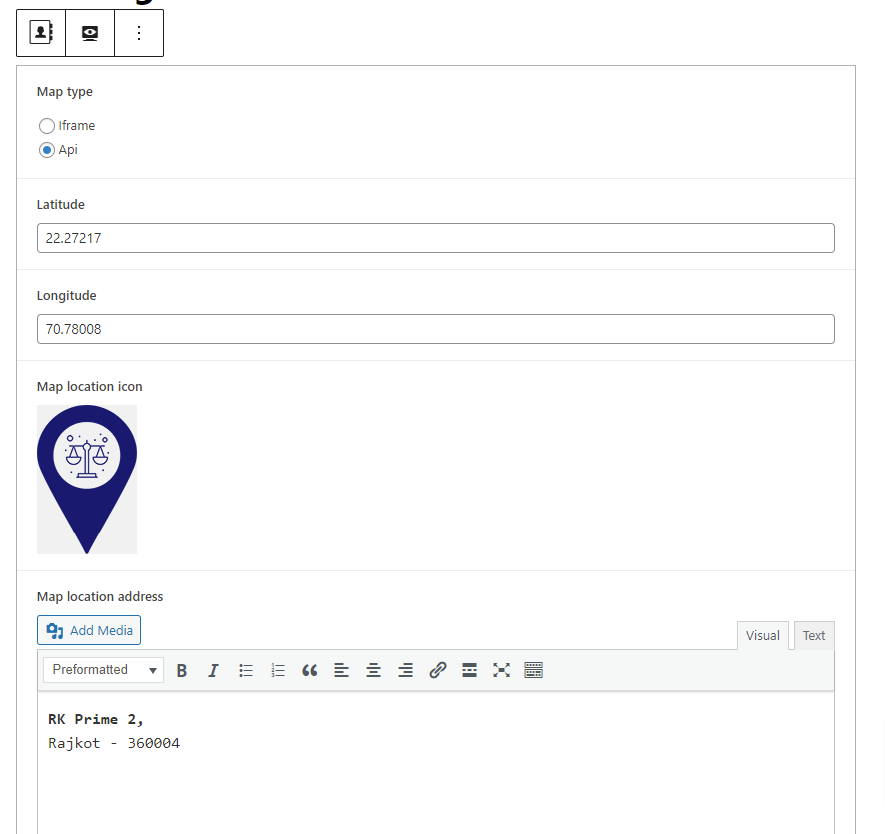The height and width of the screenshot is (834, 885).
Task: Select the Api map type option
Action: coord(47,150)
